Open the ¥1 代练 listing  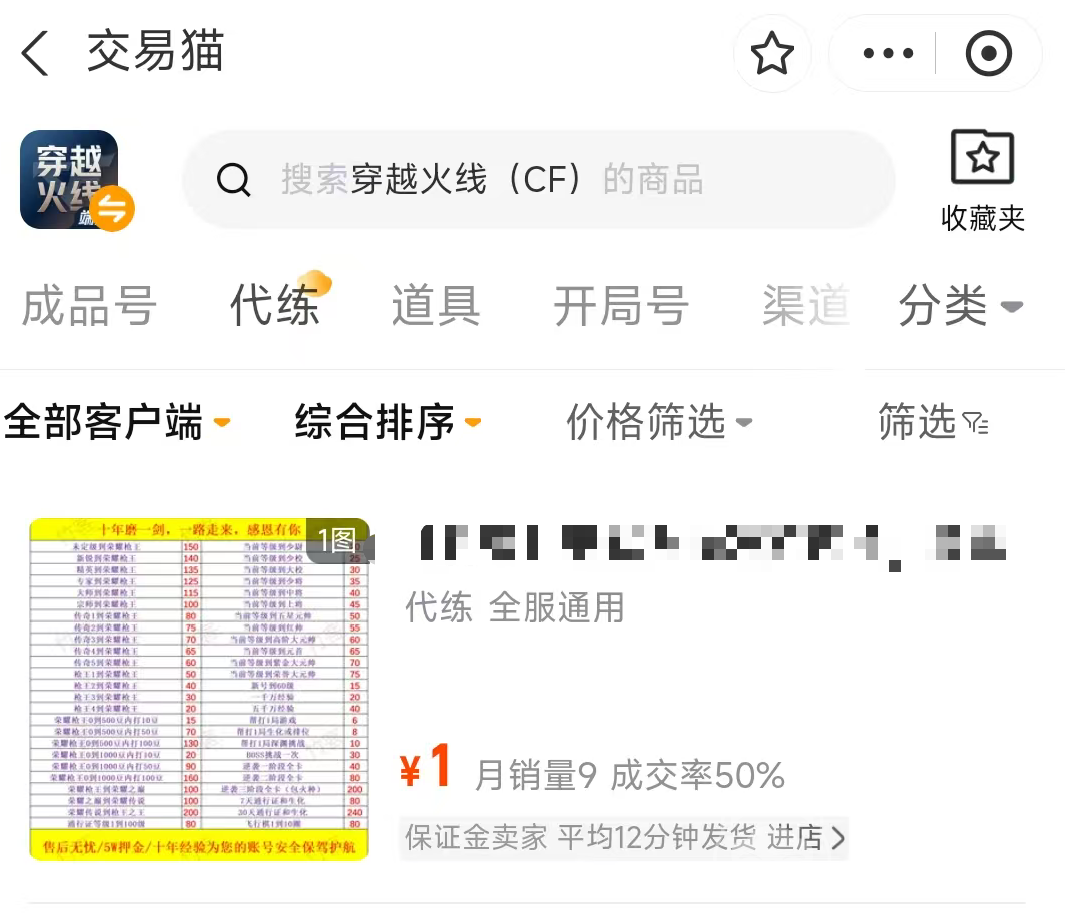526,689
